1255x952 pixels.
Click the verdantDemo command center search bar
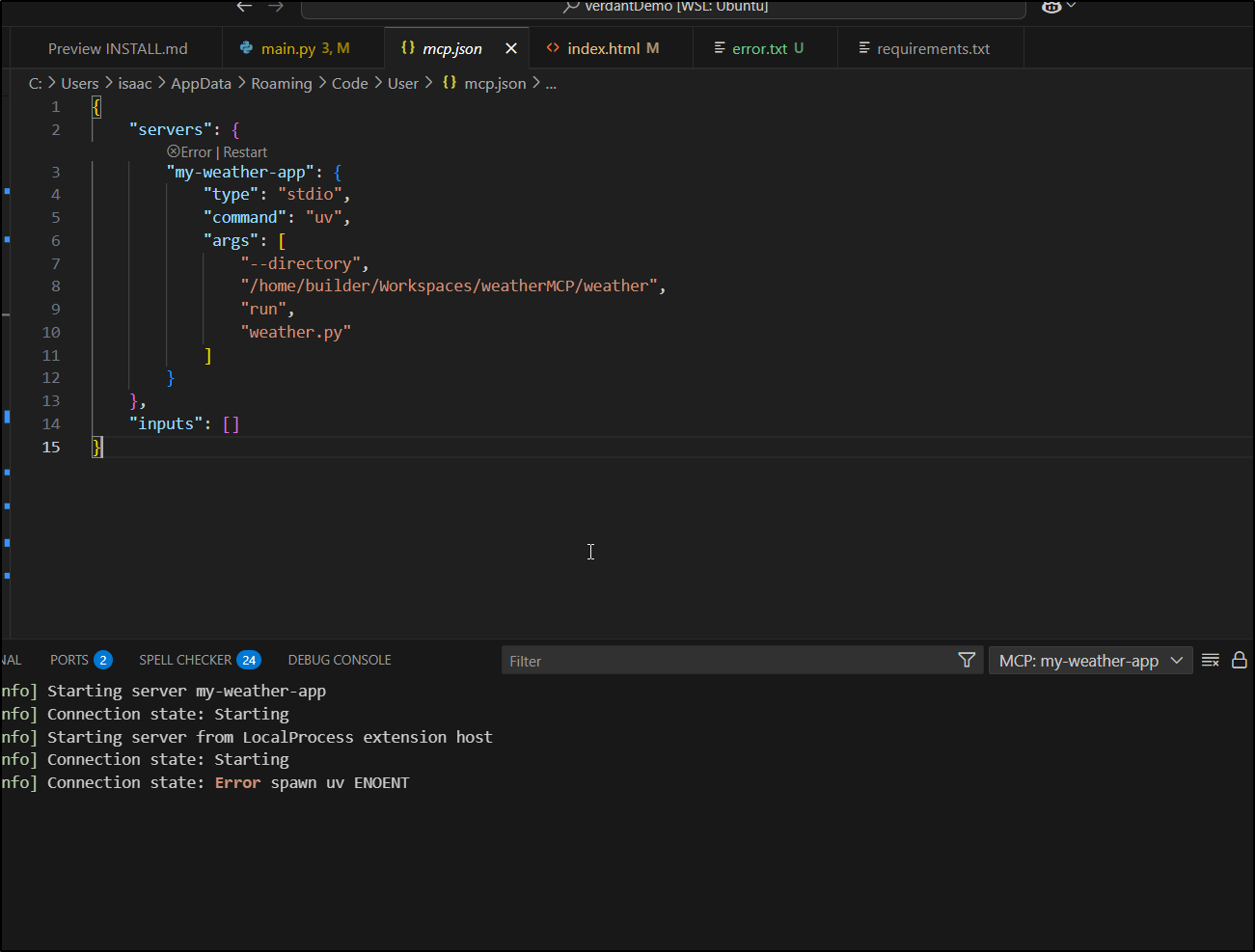tap(664, 8)
